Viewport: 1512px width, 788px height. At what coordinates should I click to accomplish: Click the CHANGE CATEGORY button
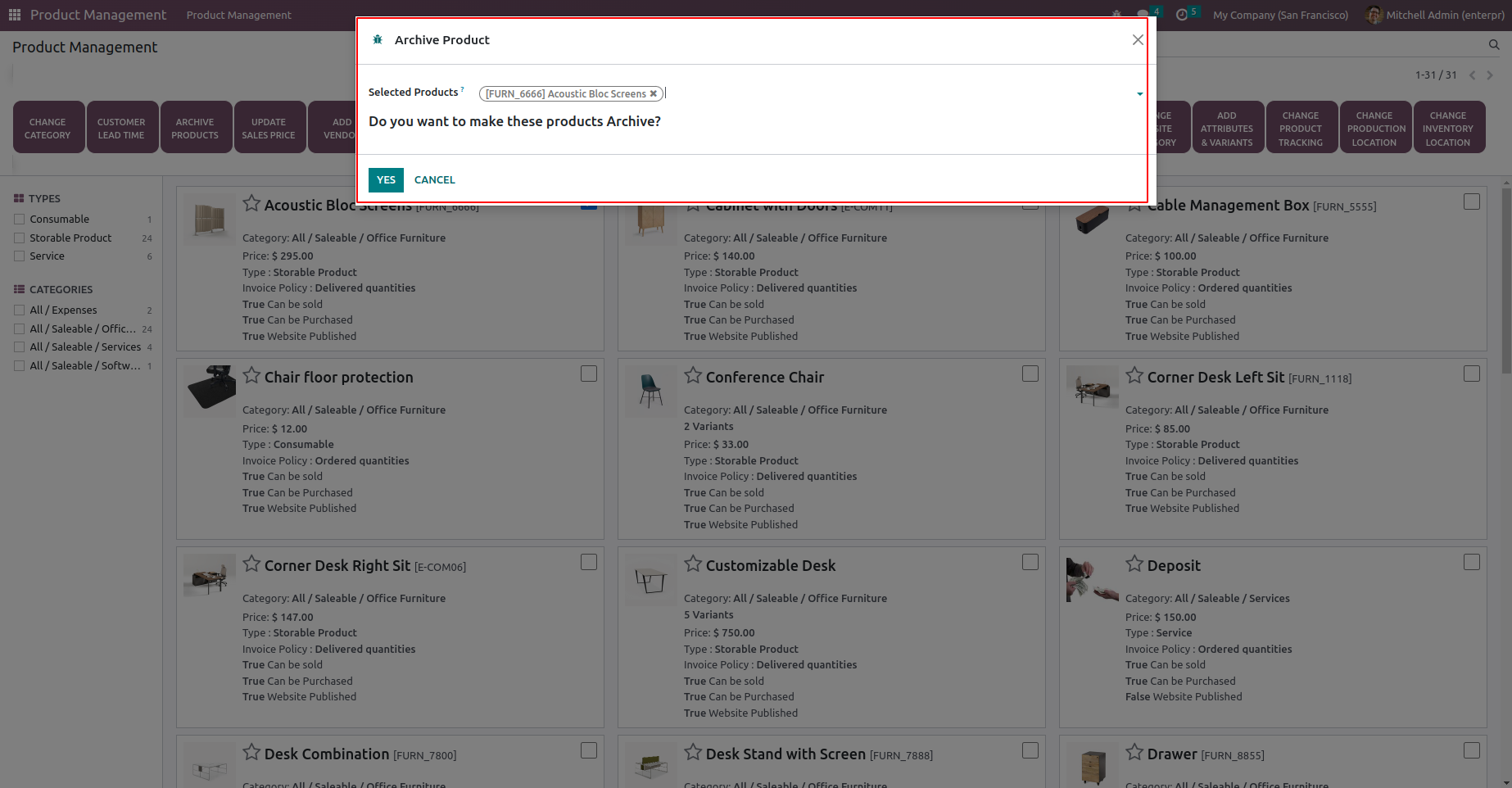click(48, 128)
